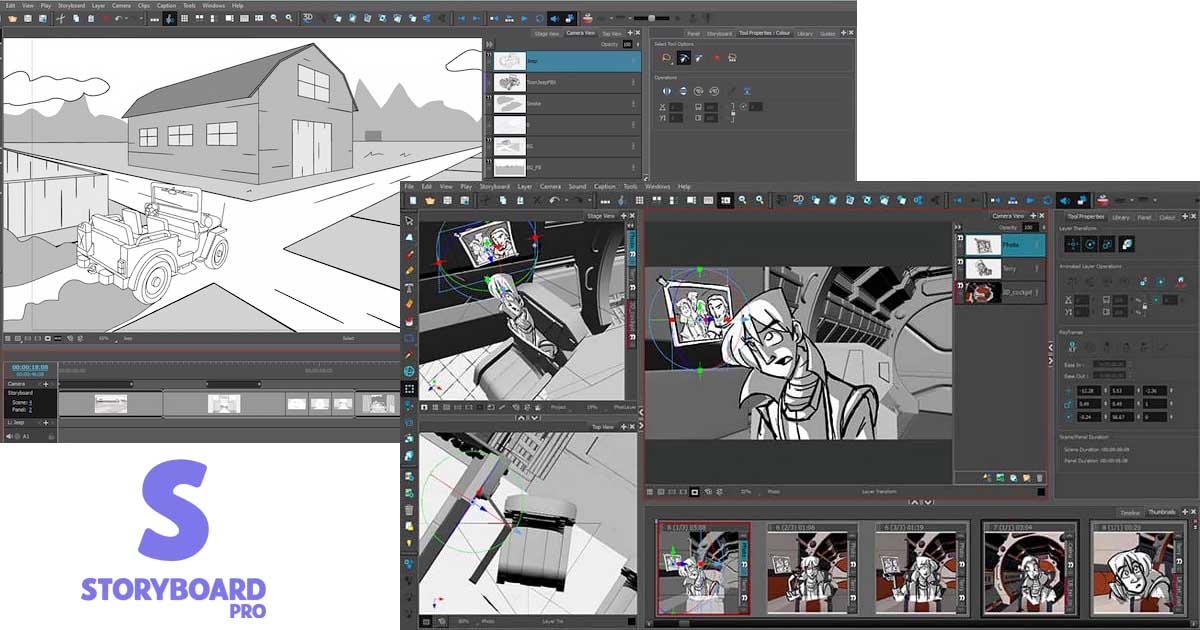Switch to the Guides tab in back window

[827, 33]
